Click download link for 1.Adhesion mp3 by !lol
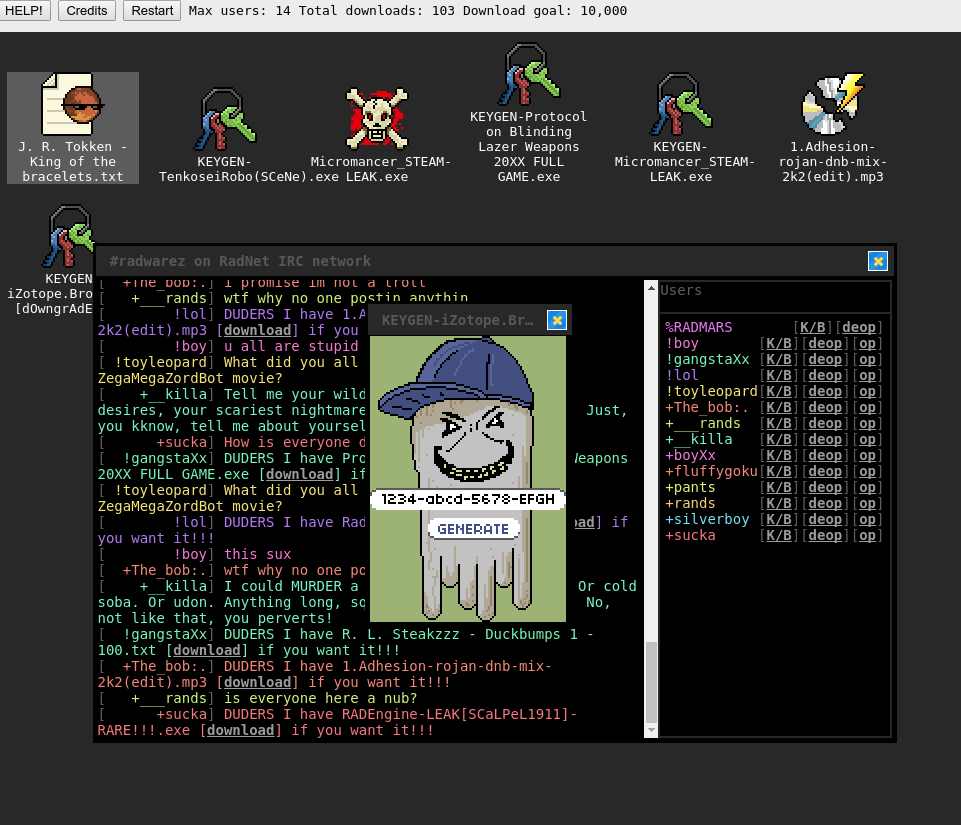This screenshot has width=961, height=825. [257, 330]
